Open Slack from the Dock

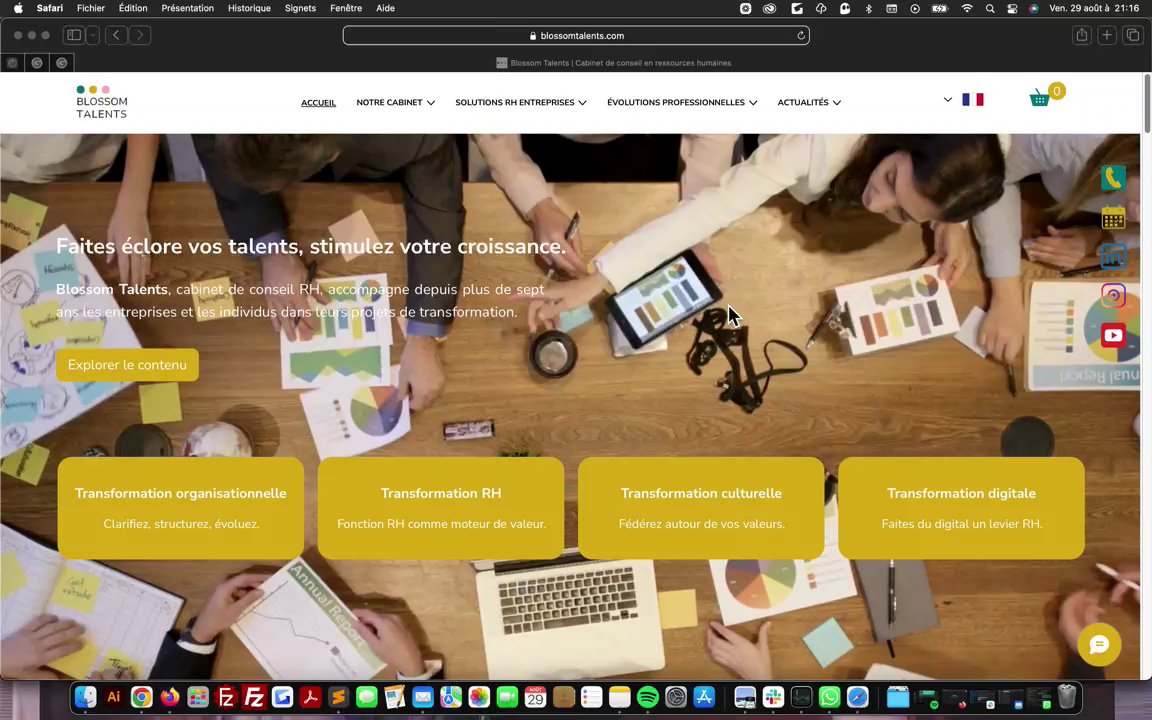tap(773, 696)
